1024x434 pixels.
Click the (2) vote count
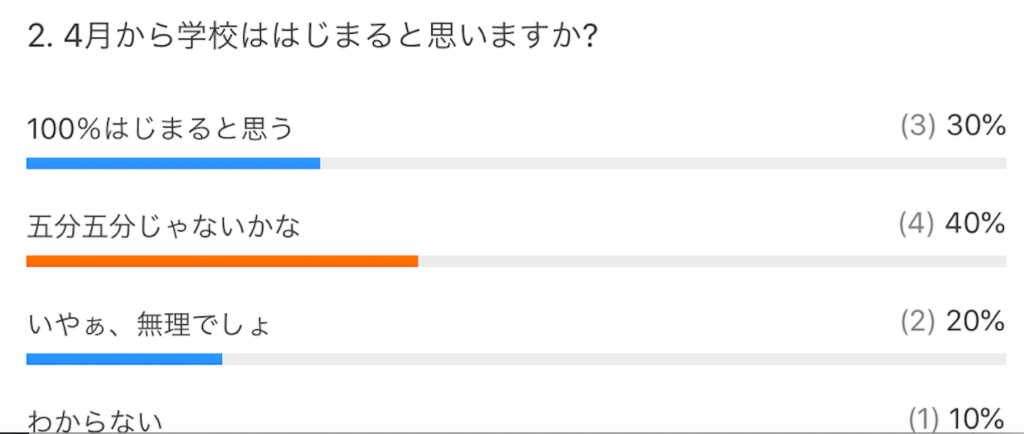click(x=917, y=322)
